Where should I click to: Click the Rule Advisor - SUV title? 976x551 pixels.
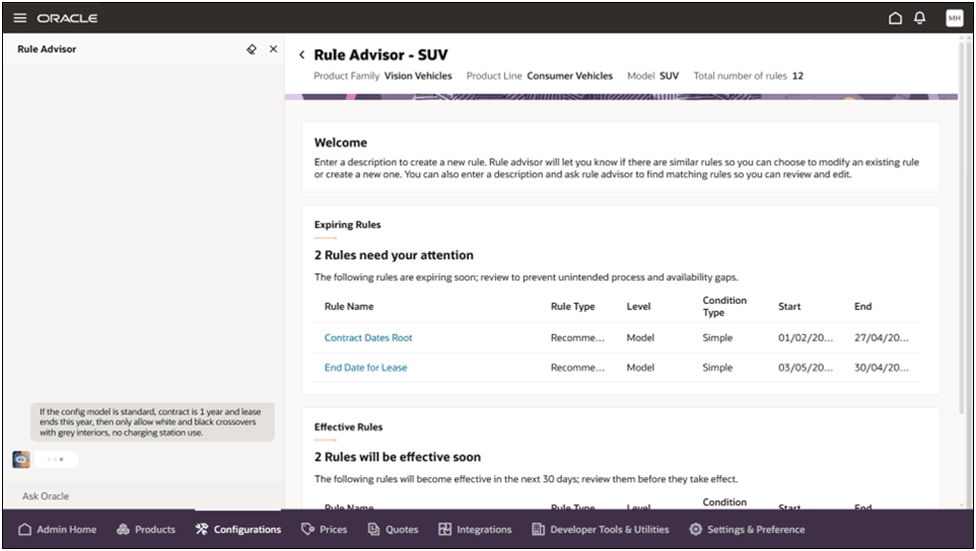tap(381, 55)
